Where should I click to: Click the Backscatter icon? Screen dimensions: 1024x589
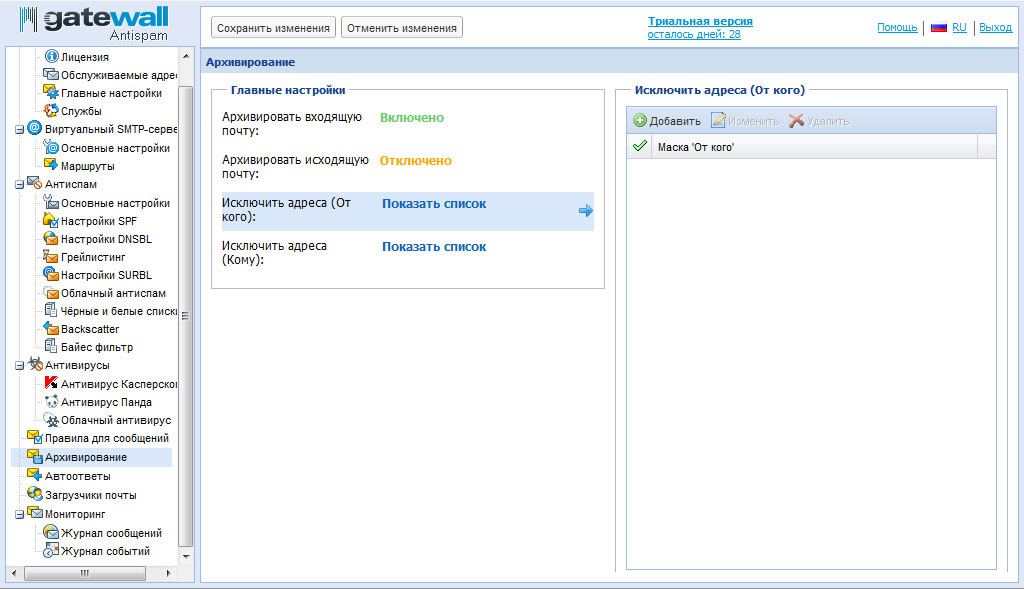(x=51, y=328)
